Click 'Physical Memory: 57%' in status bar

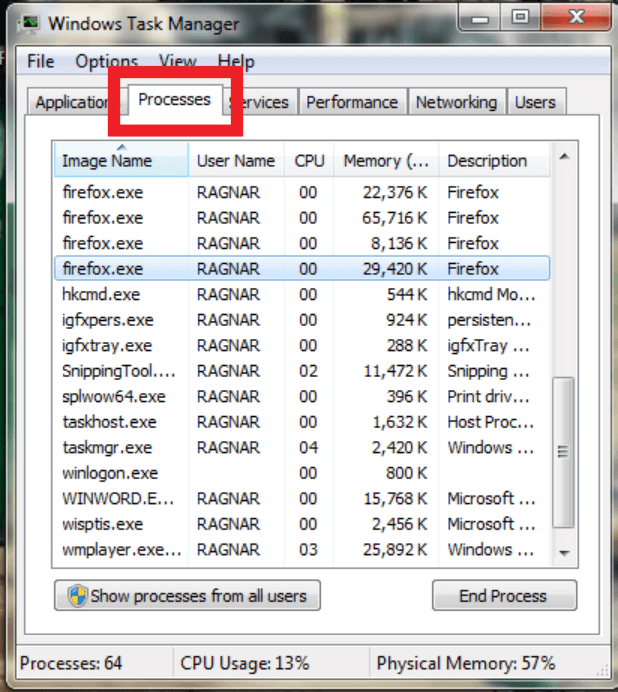click(465, 663)
